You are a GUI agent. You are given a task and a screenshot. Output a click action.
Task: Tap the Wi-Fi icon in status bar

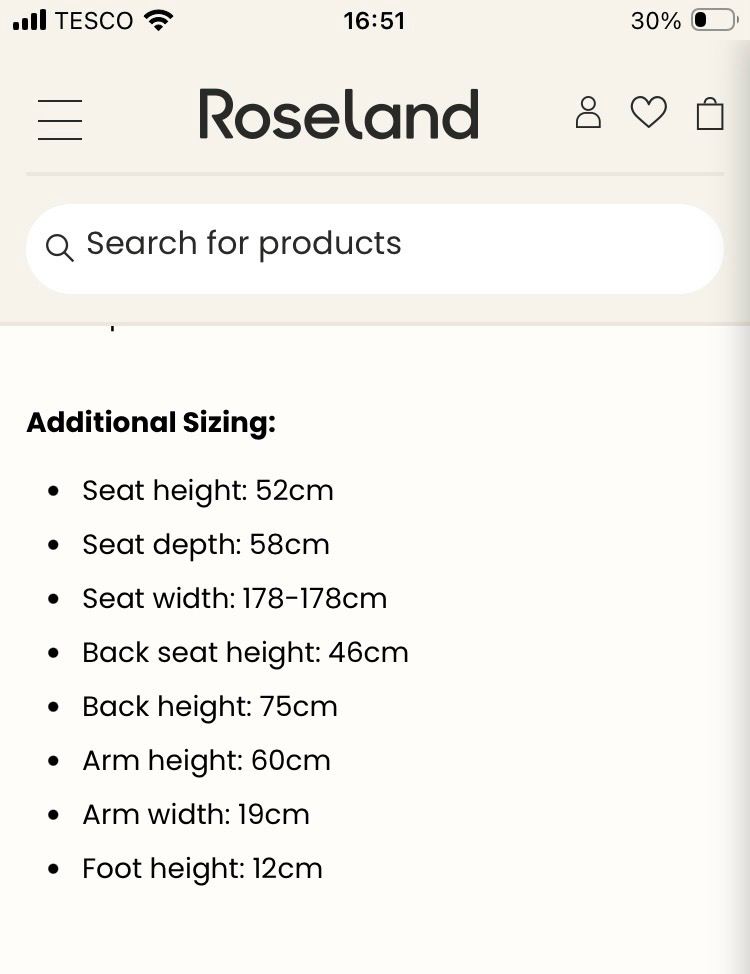[158, 20]
